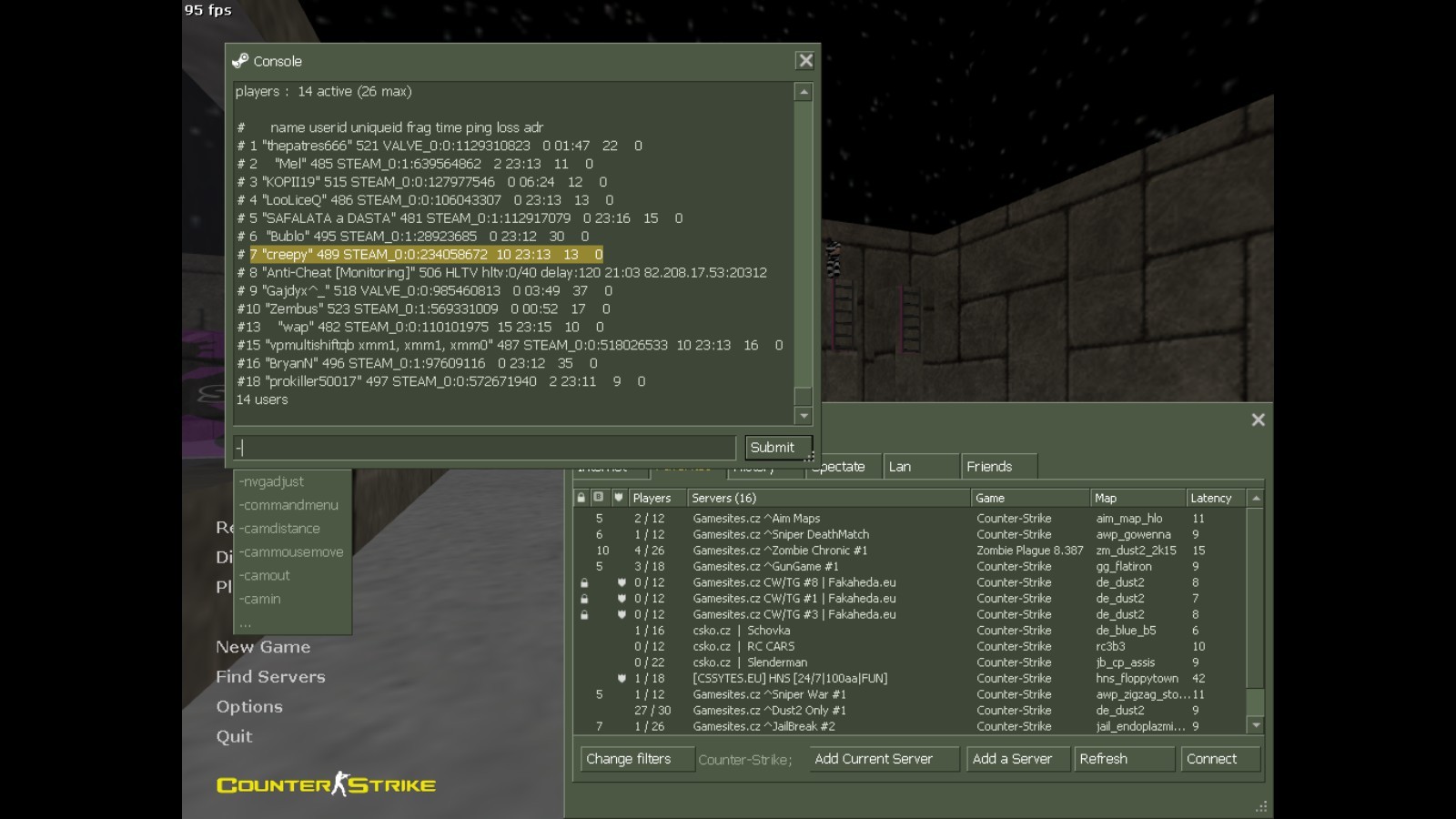The height and width of the screenshot is (819, 1456).
Task: Select the csko.cz | Slenderman server
Action: [x=910, y=662]
